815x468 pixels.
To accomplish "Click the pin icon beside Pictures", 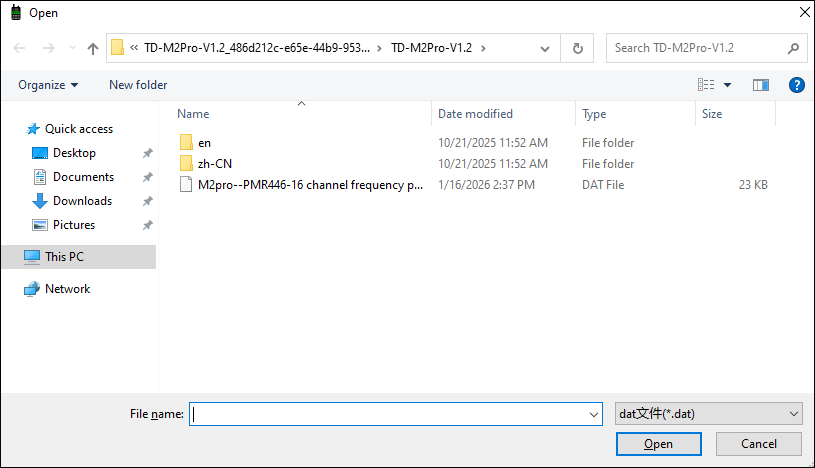I will coord(148,225).
